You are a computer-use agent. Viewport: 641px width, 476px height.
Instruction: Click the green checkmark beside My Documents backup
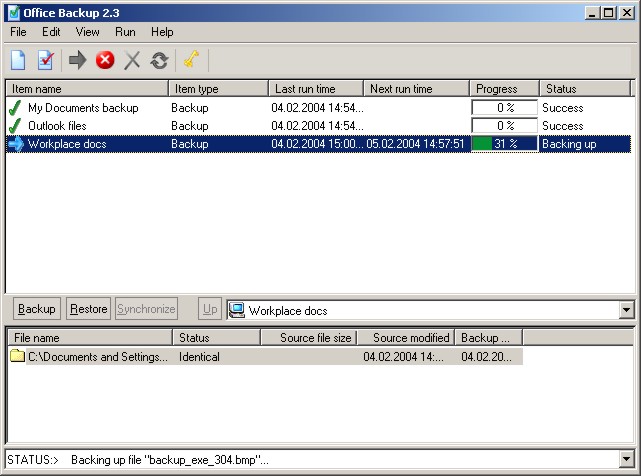click(x=15, y=108)
